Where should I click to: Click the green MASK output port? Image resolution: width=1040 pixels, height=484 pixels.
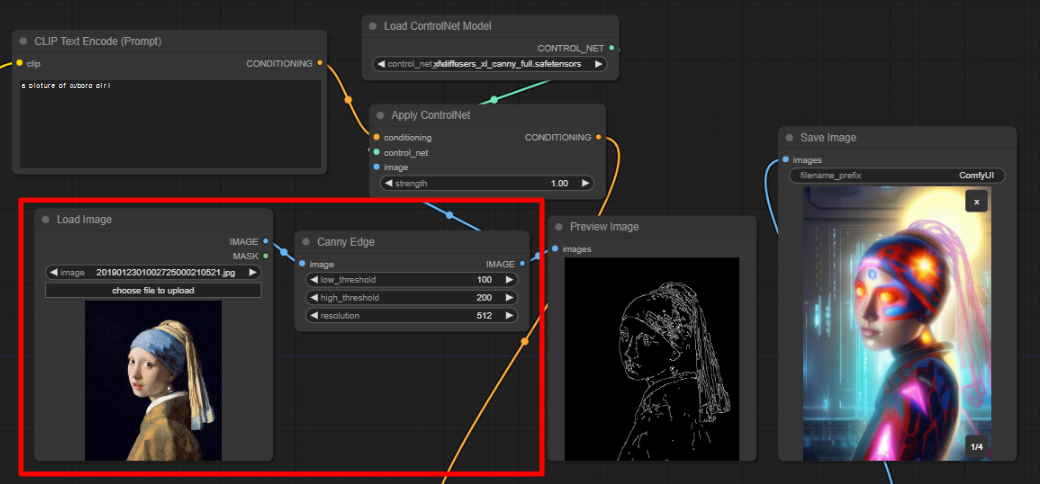265,256
